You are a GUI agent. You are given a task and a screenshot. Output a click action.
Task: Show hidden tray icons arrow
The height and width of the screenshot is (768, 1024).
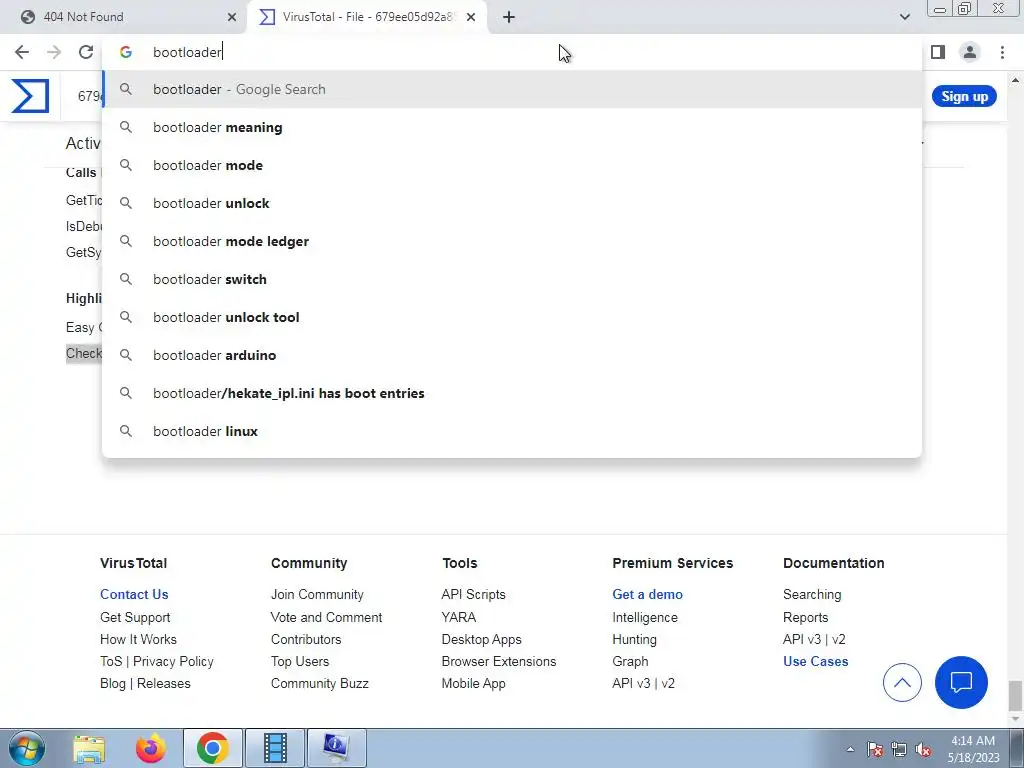coord(850,749)
